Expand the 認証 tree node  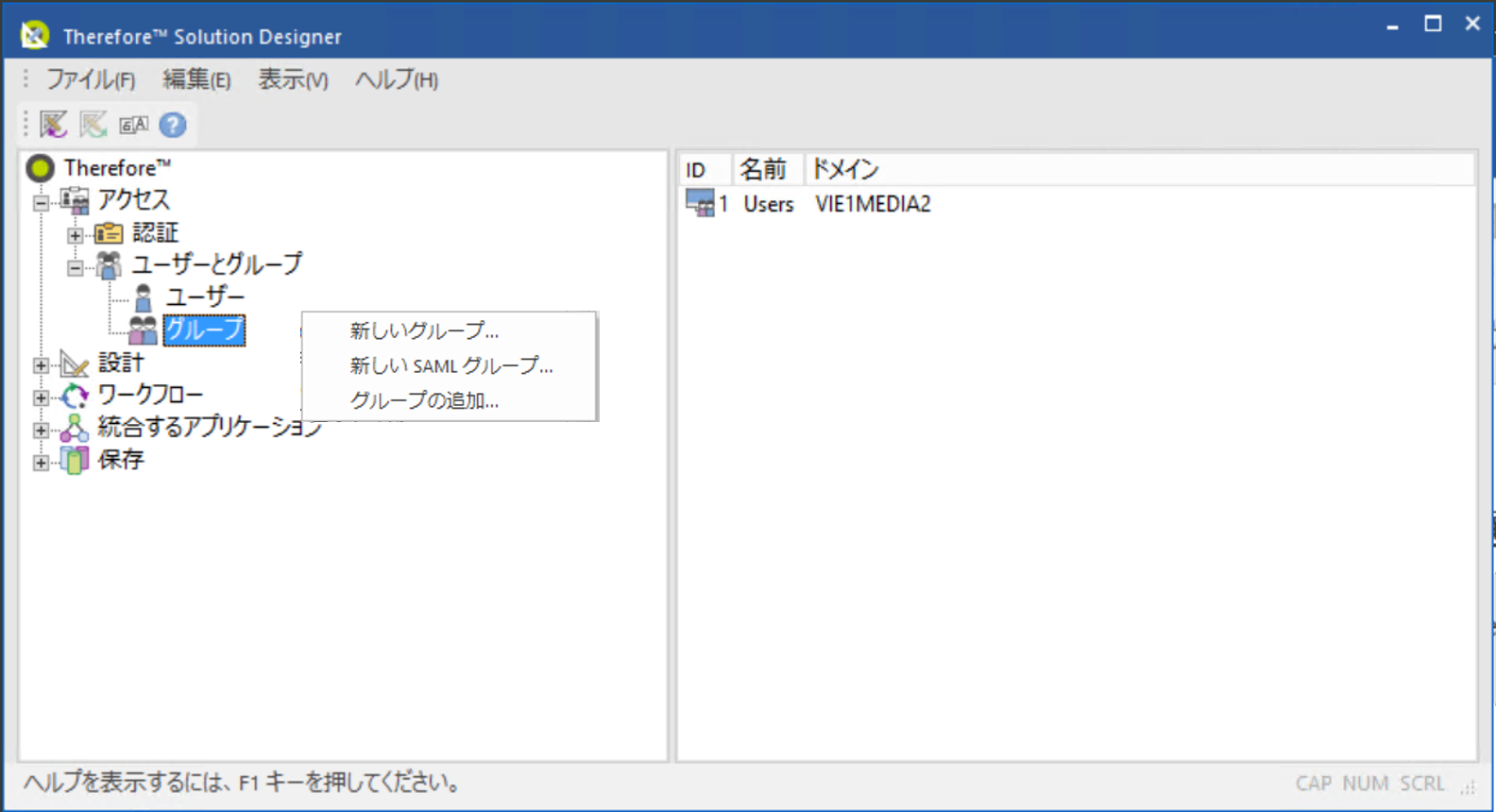[75, 234]
